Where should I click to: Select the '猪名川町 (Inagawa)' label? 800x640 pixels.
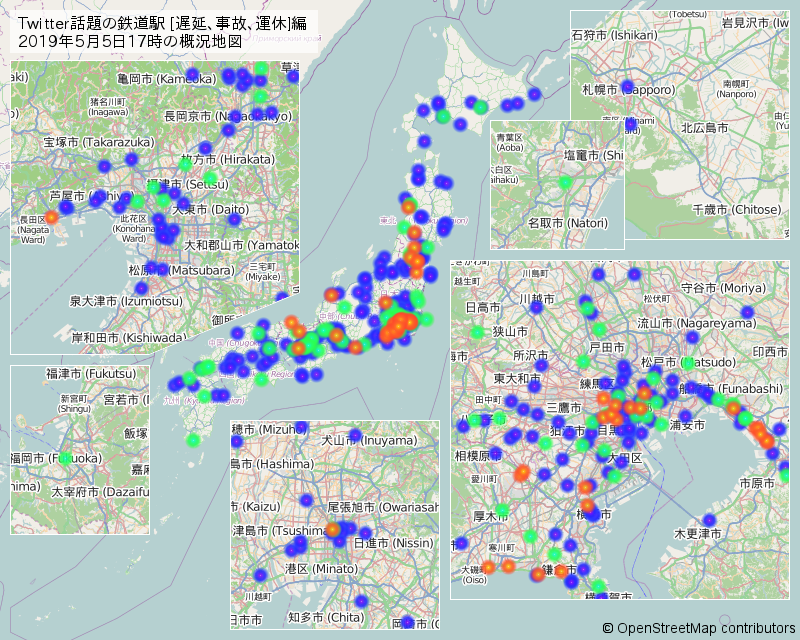click(109, 107)
